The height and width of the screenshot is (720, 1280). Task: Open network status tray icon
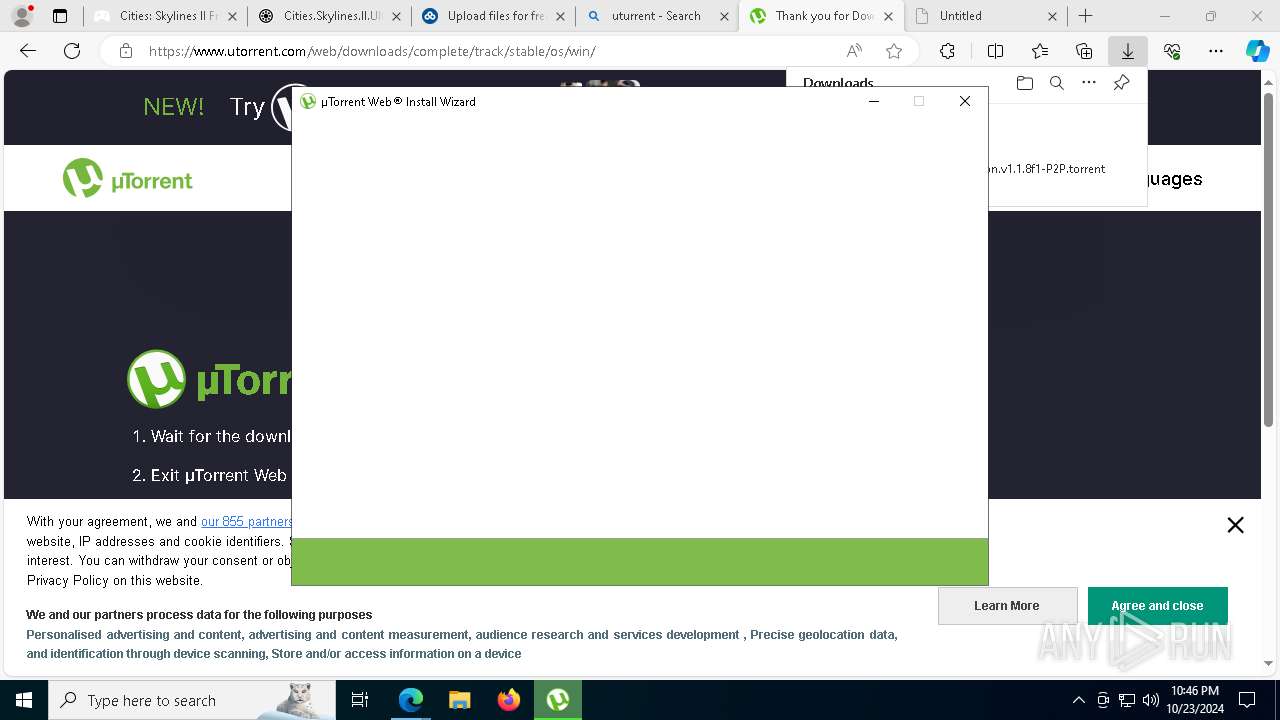point(1127,700)
